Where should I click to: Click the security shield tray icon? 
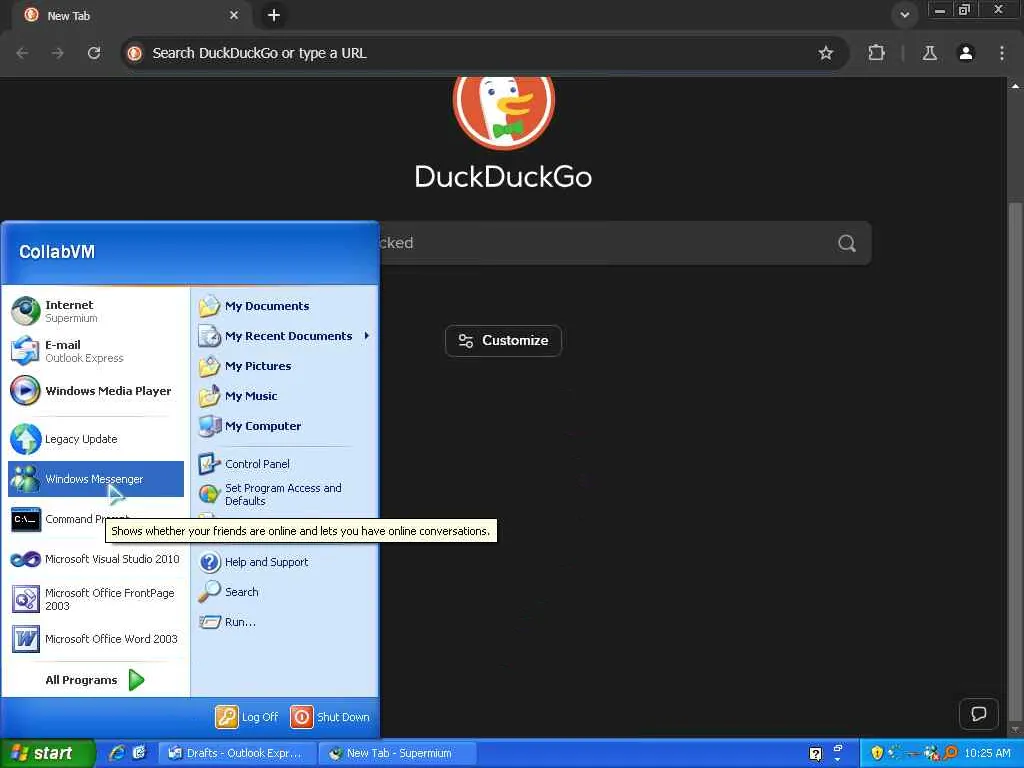(x=877, y=753)
